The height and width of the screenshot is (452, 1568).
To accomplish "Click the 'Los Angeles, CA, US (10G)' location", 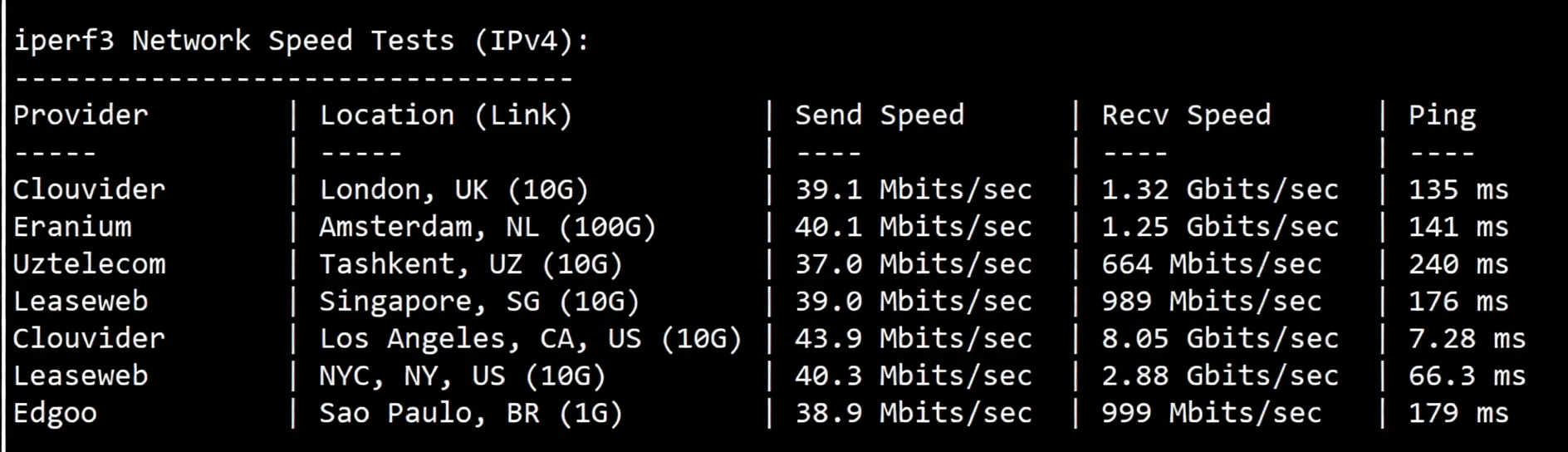I will 530,339.
